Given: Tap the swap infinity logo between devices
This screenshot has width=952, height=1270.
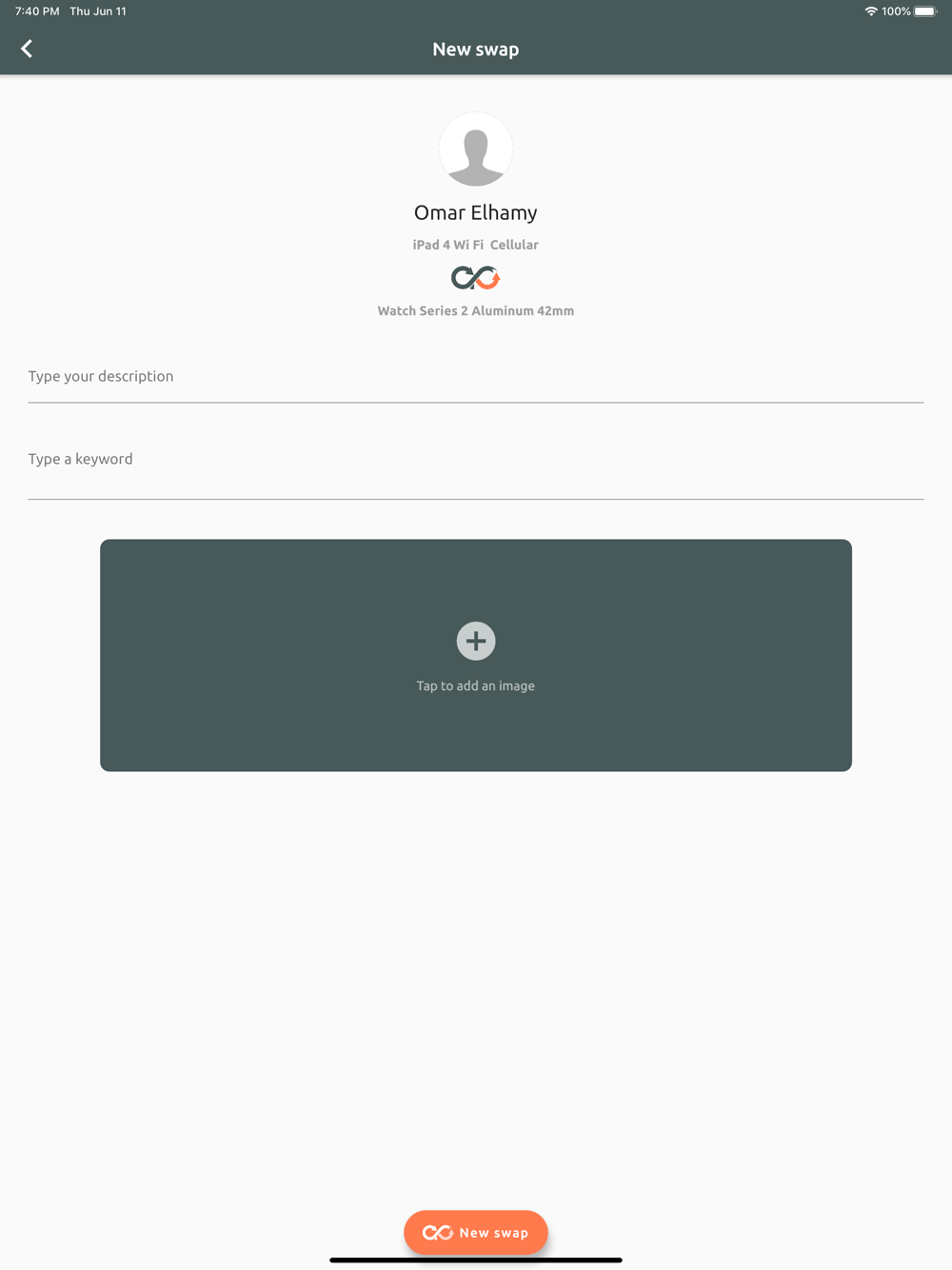Looking at the screenshot, I should coord(476,278).
